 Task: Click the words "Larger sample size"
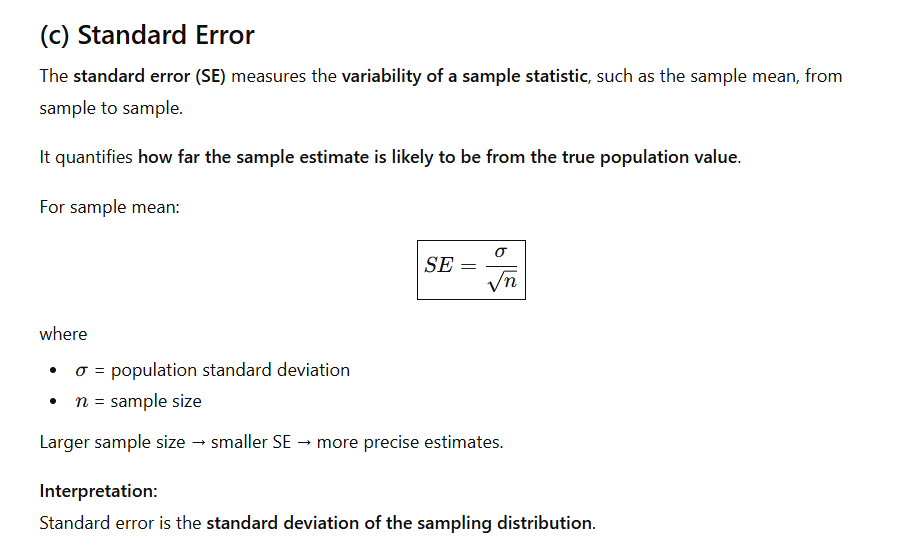(x=112, y=441)
